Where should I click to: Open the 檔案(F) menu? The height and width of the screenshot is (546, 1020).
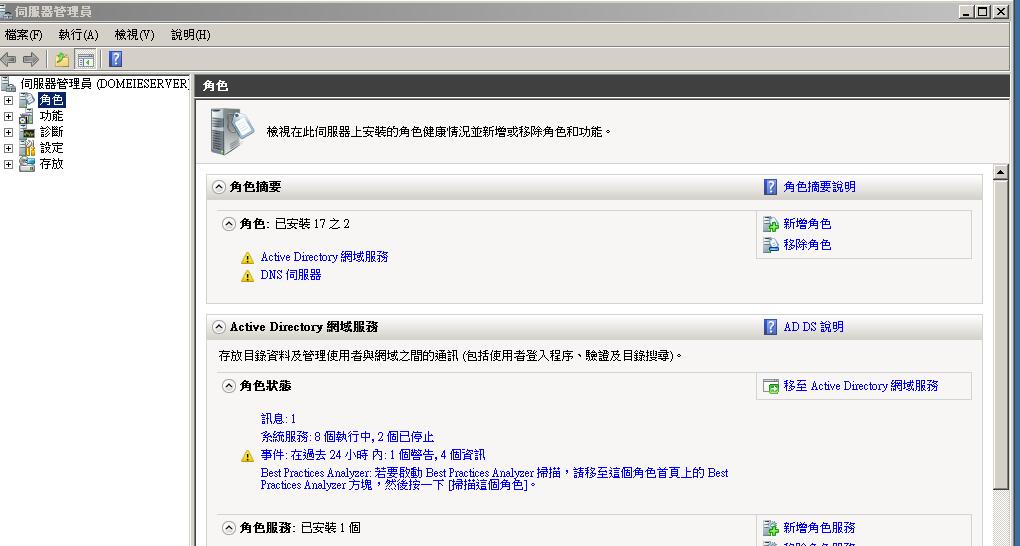point(24,35)
